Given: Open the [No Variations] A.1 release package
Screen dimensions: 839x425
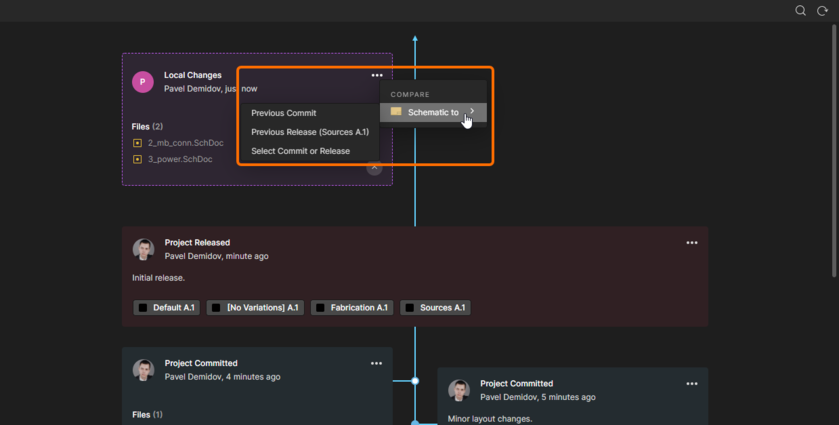Looking at the screenshot, I should (x=255, y=308).
